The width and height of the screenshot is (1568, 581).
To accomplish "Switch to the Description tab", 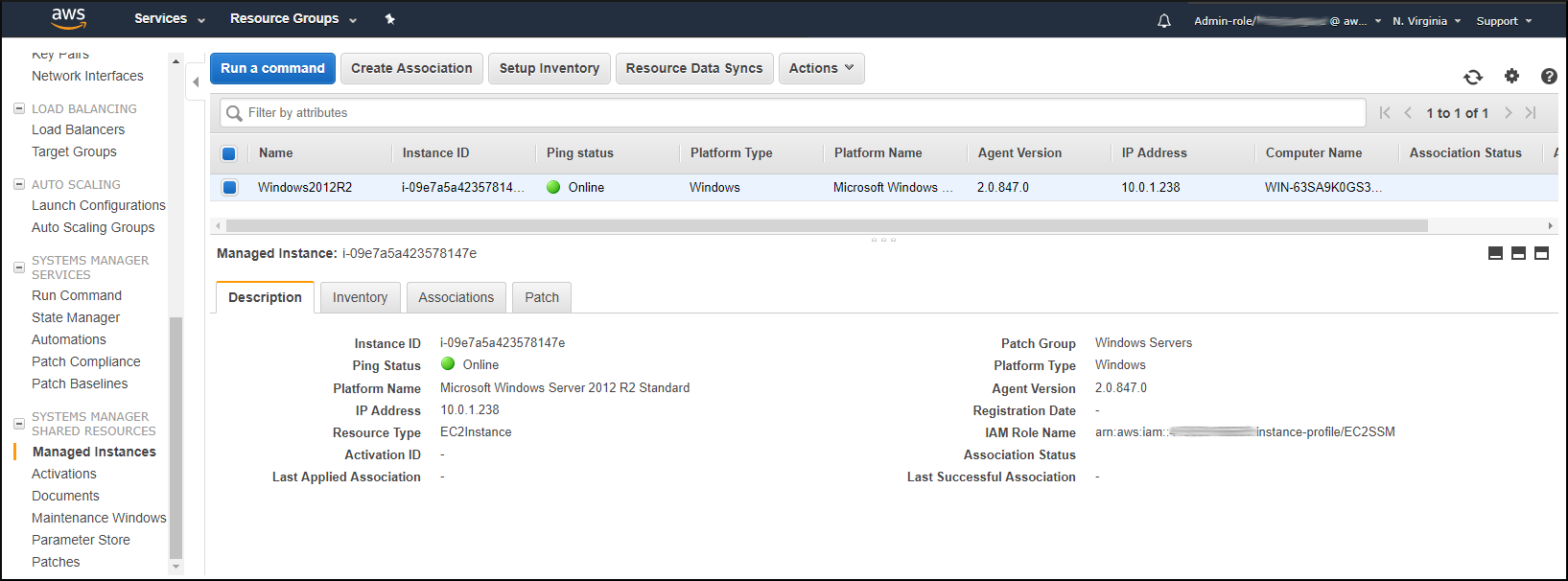I will pyautogui.click(x=265, y=297).
